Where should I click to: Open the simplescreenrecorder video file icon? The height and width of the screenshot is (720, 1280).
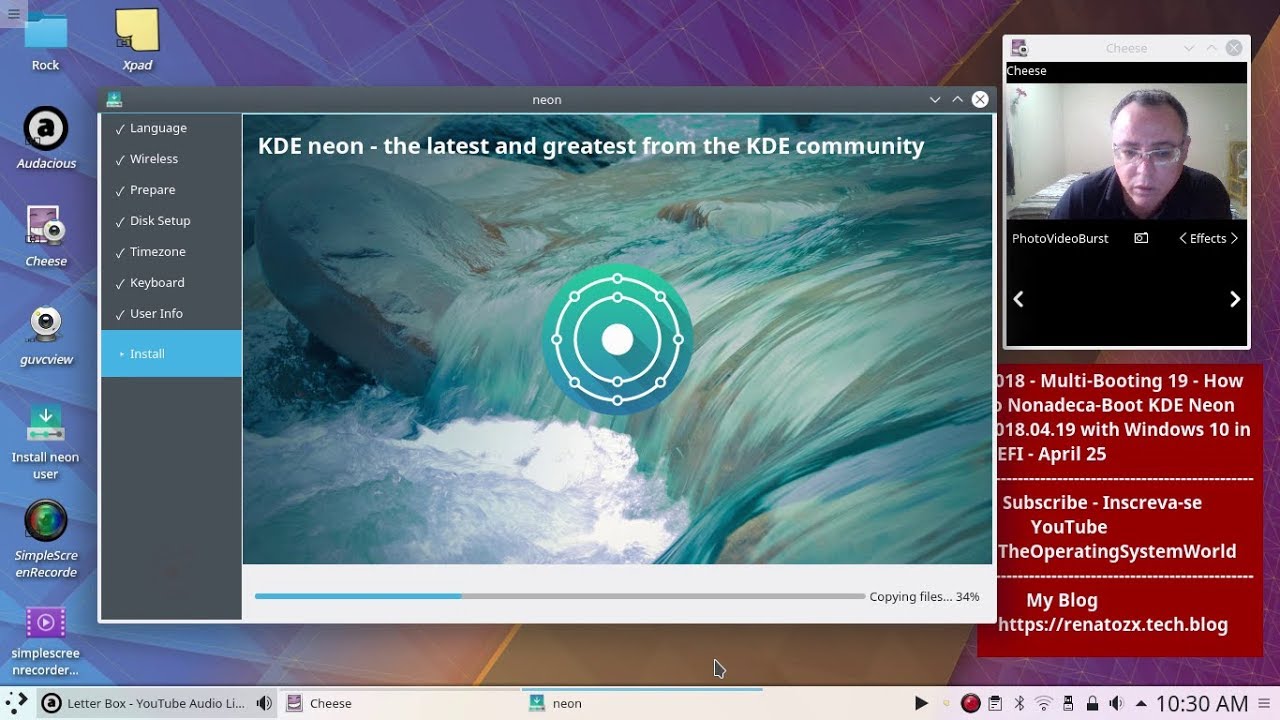(x=45, y=640)
